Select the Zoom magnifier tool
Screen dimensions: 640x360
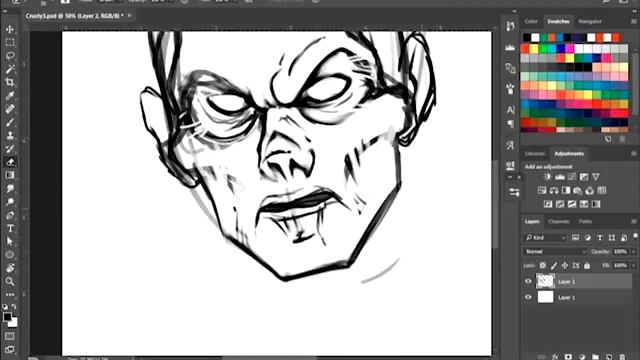tap(10, 281)
